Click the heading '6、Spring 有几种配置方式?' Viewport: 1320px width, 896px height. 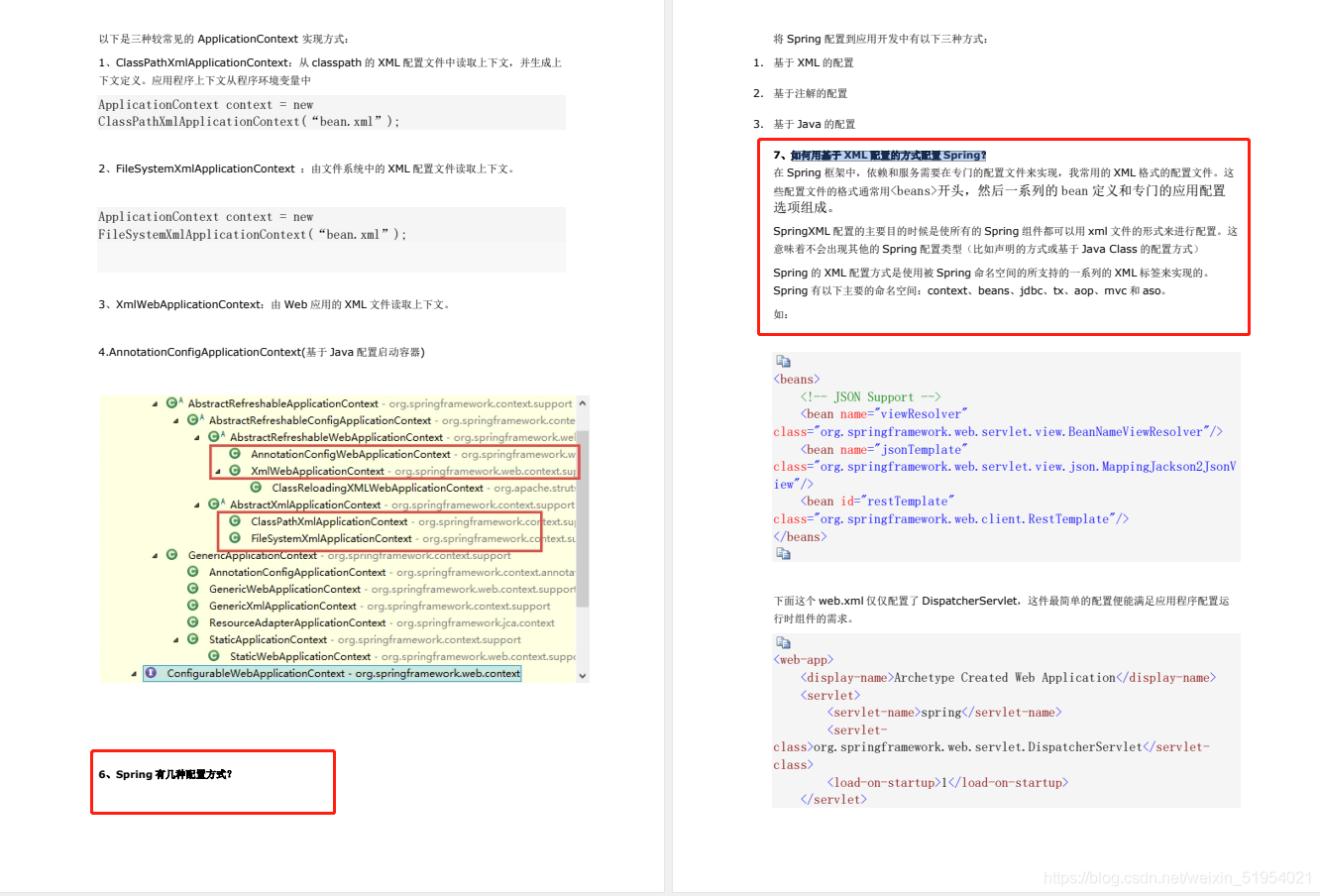tap(165, 775)
